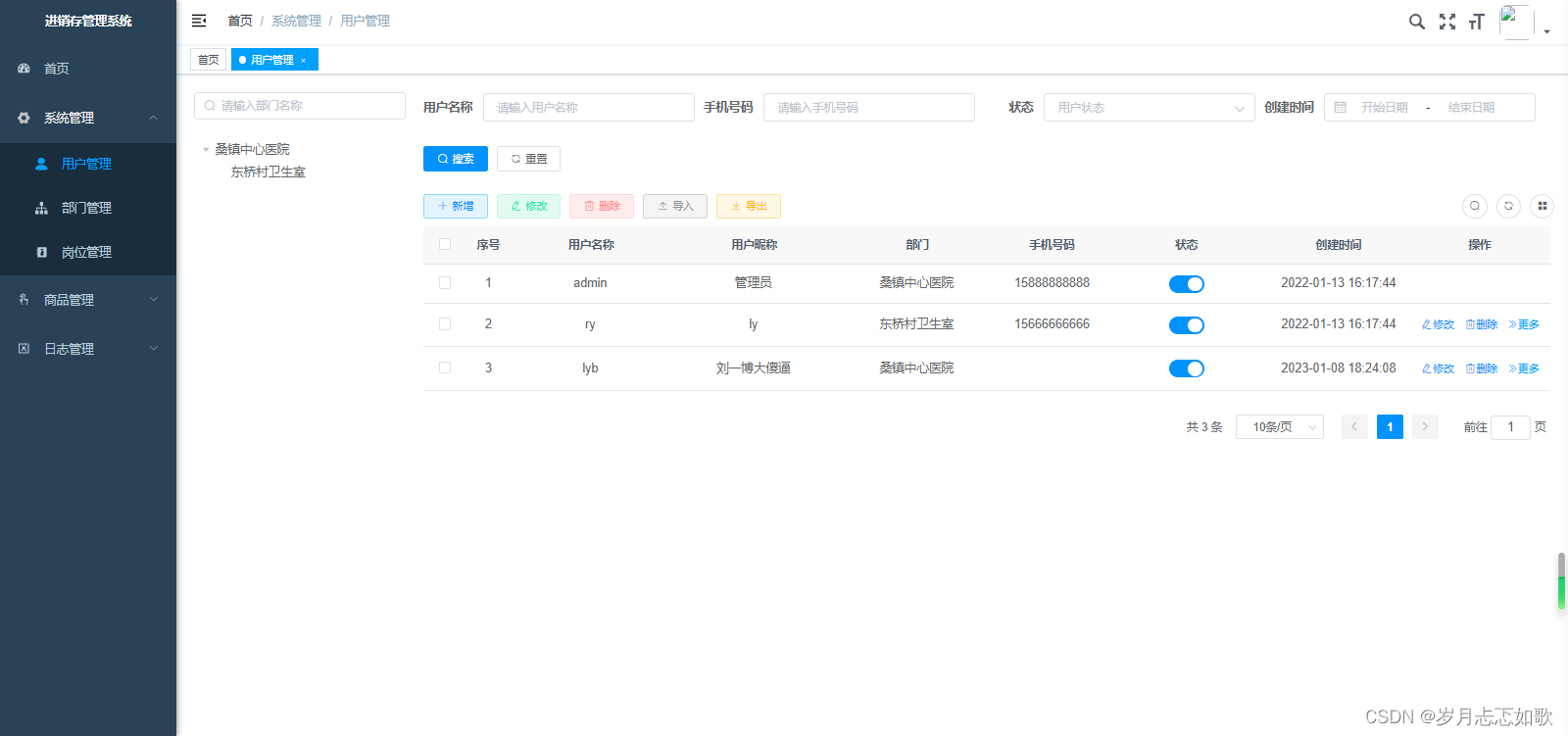Toggle fullscreen mode icon
Screen dimensions: 1568x736
click(1447, 22)
